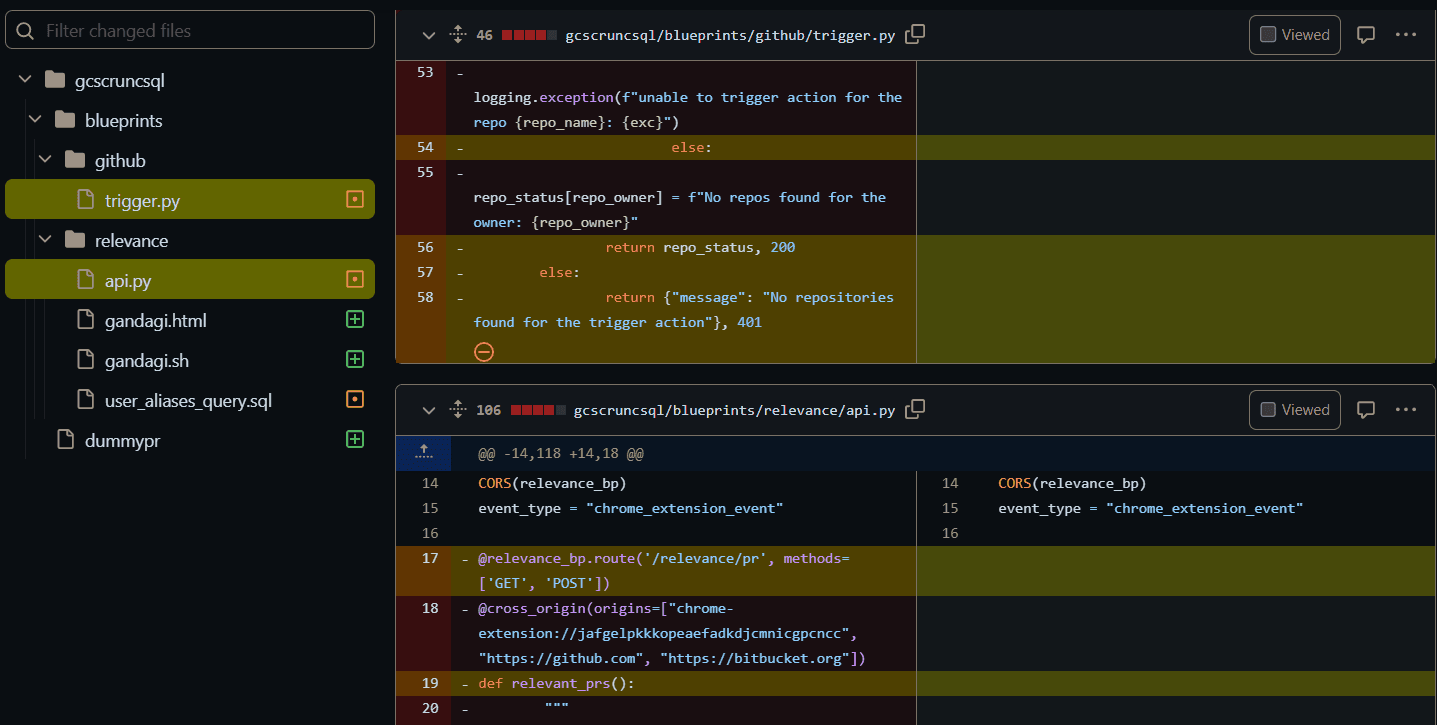The image size is (1437, 725).
Task: Copy the api.py file path
Action: [x=914, y=409]
